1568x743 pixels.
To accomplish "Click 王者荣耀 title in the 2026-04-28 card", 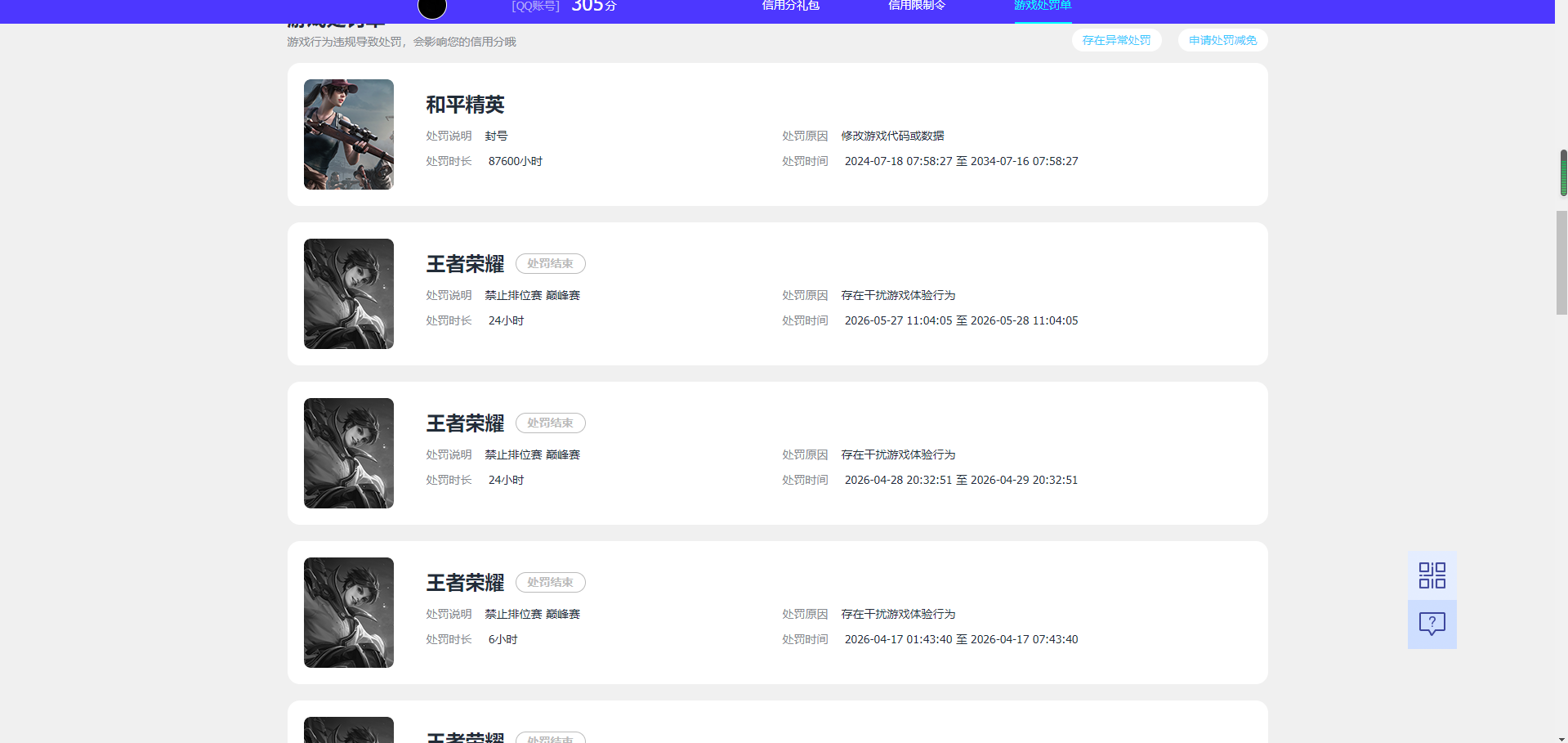I will 465,423.
